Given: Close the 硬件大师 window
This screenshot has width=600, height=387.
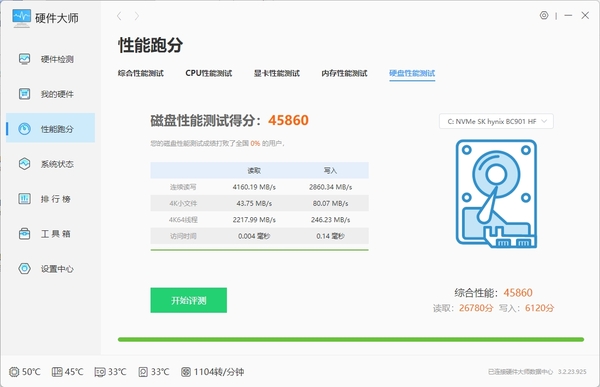Looking at the screenshot, I should pos(585,15).
